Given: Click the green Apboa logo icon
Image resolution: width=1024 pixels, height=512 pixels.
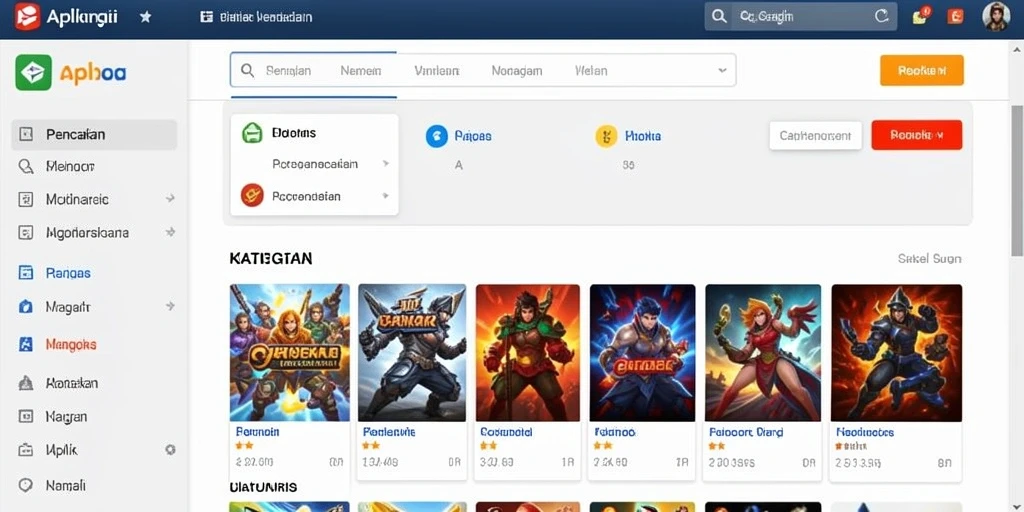Looking at the screenshot, I should 33,72.
